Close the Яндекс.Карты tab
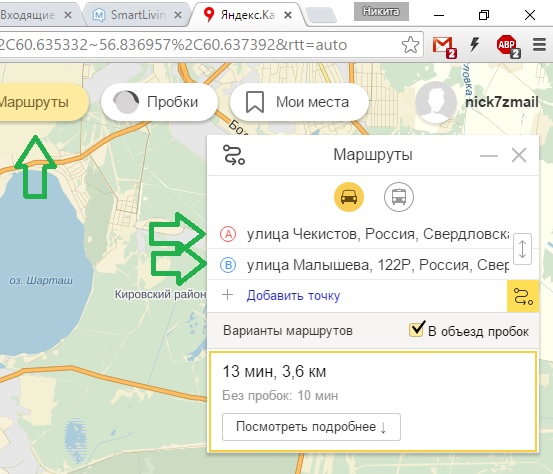Viewport: 553px width, 474px height. (288, 15)
